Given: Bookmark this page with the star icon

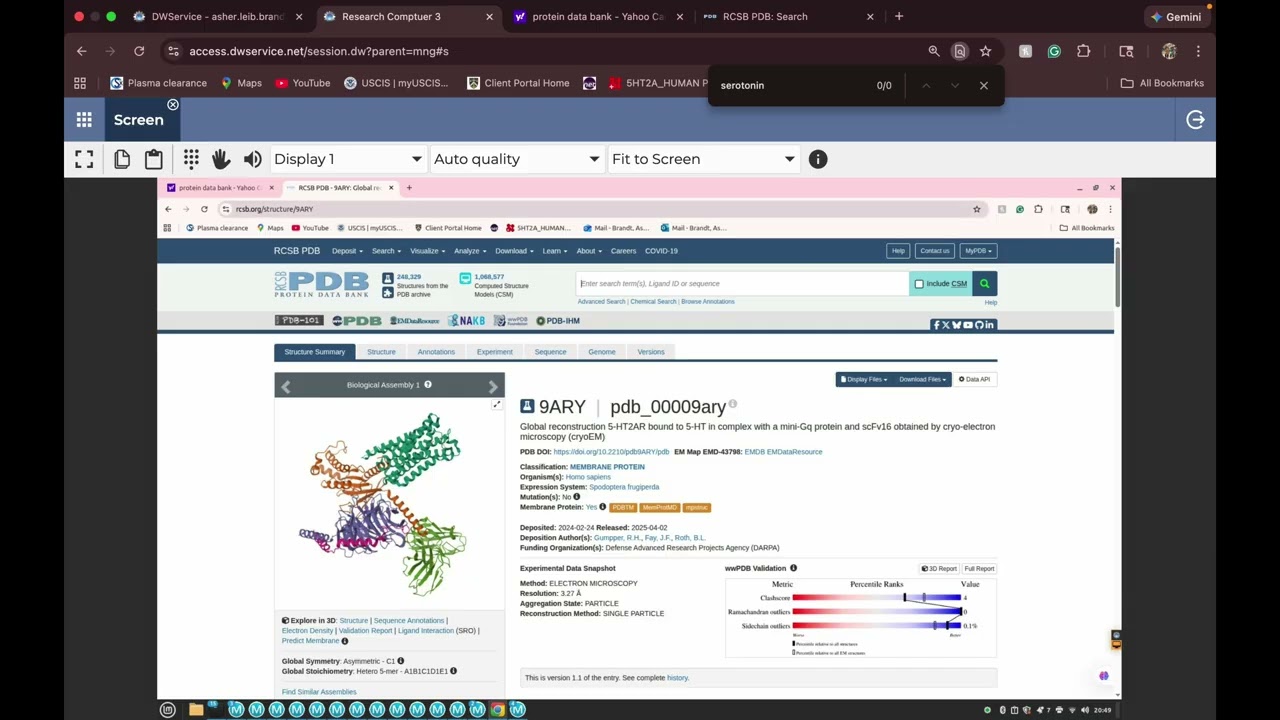Looking at the screenshot, I should coord(985,51).
